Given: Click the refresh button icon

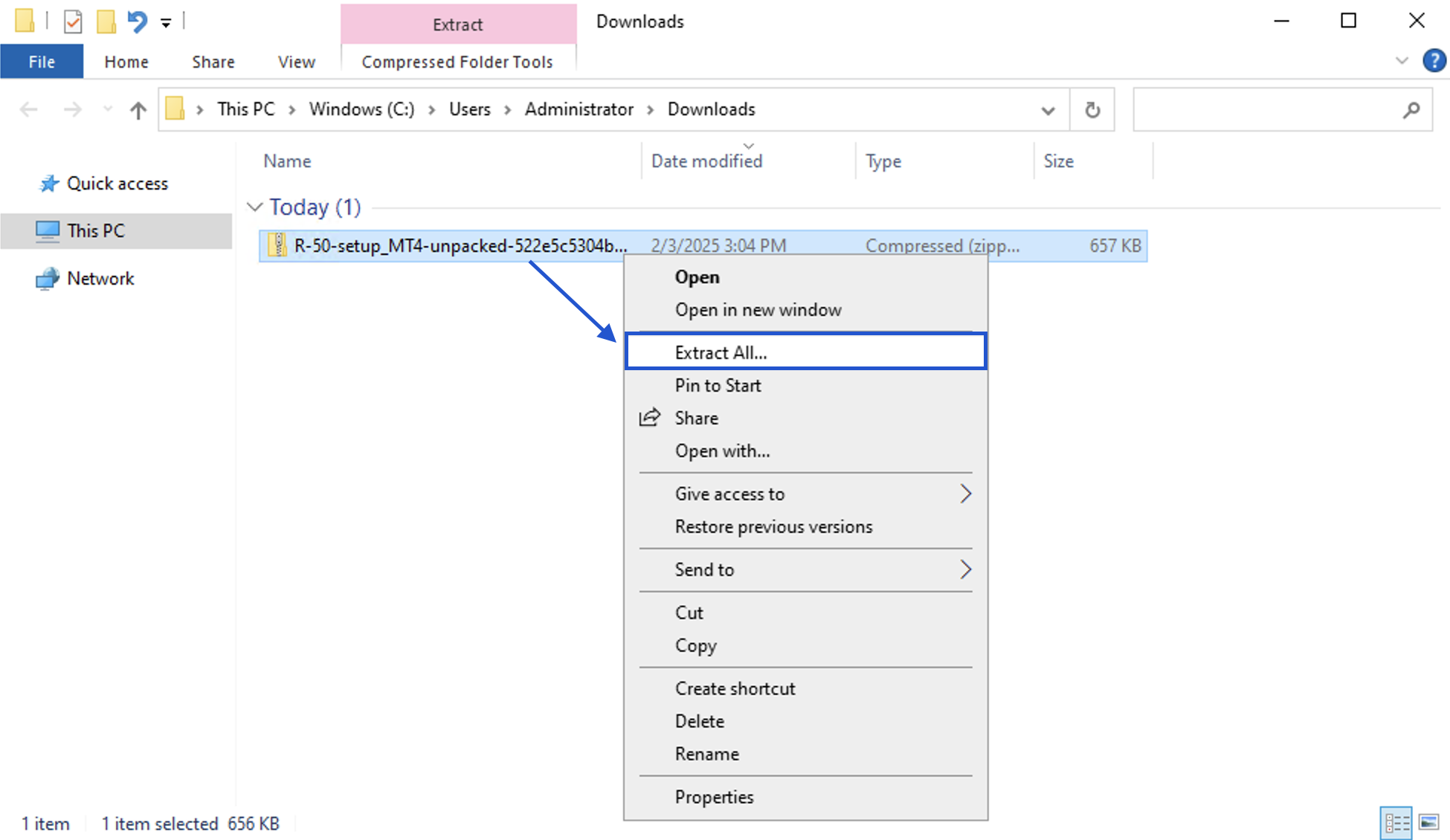Looking at the screenshot, I should point(1092,109).
